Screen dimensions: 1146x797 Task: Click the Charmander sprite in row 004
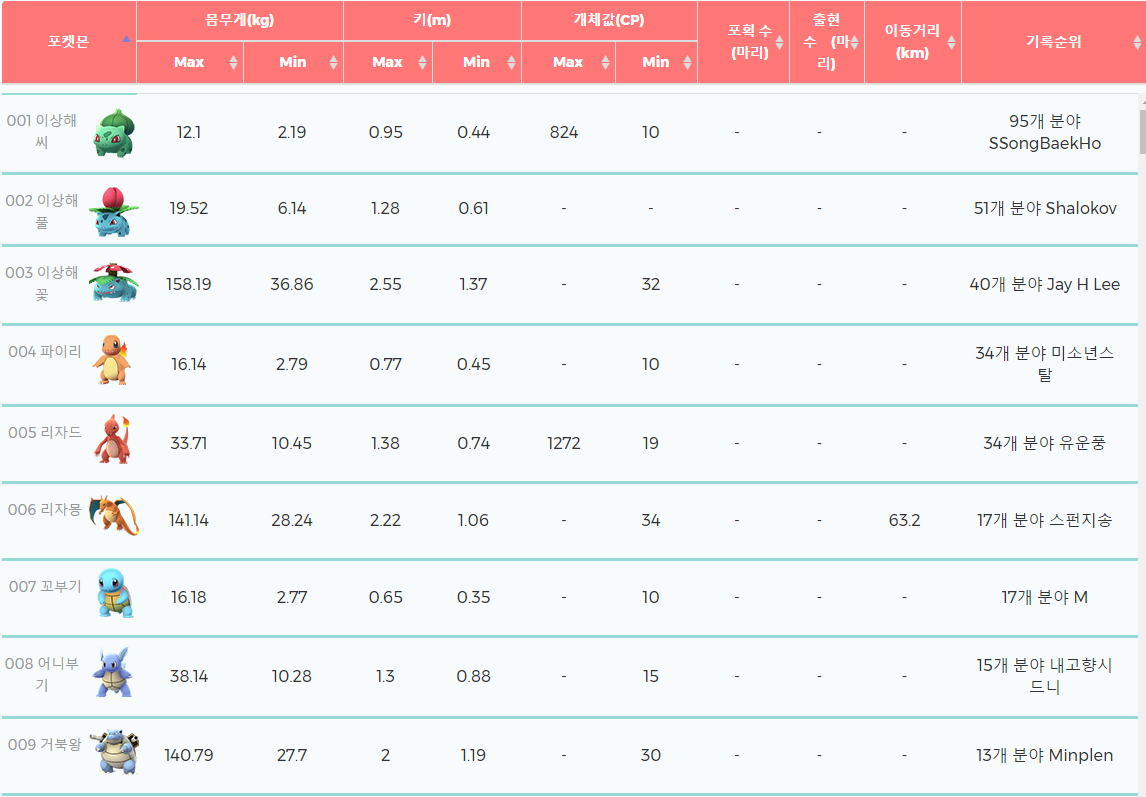click(x=111, y=360)
